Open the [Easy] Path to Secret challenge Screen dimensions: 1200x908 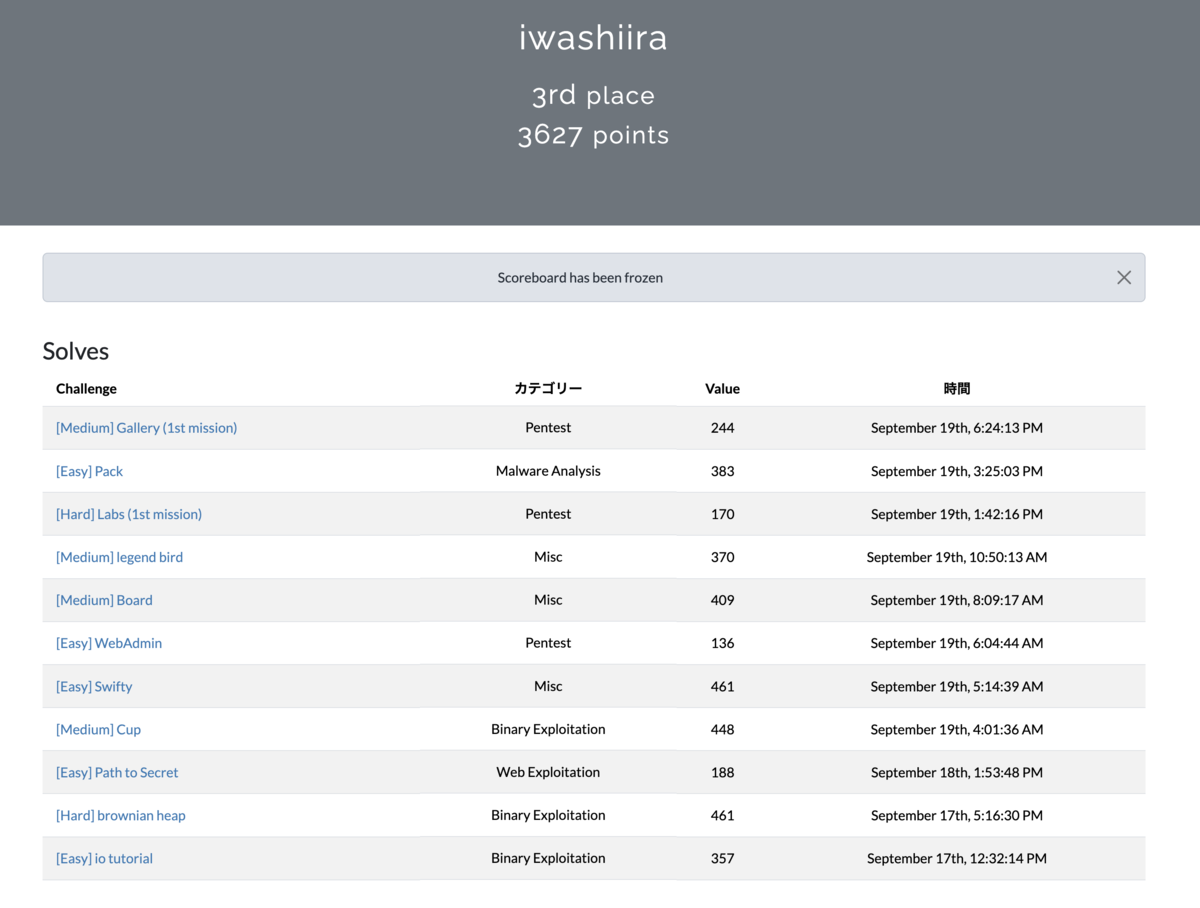tap(117, 772)
